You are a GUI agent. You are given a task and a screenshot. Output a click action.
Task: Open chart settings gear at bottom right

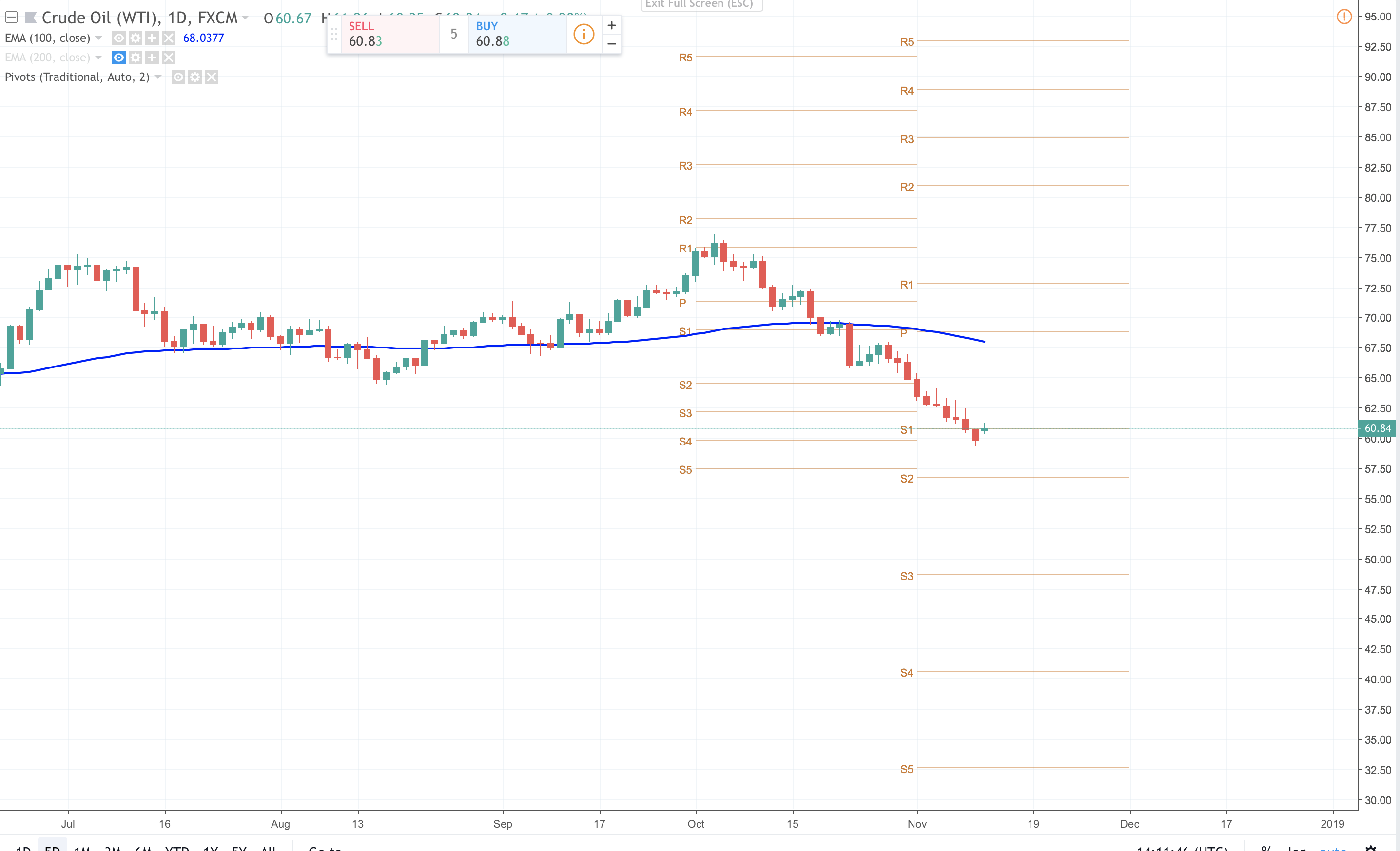tap(1370, 848)
